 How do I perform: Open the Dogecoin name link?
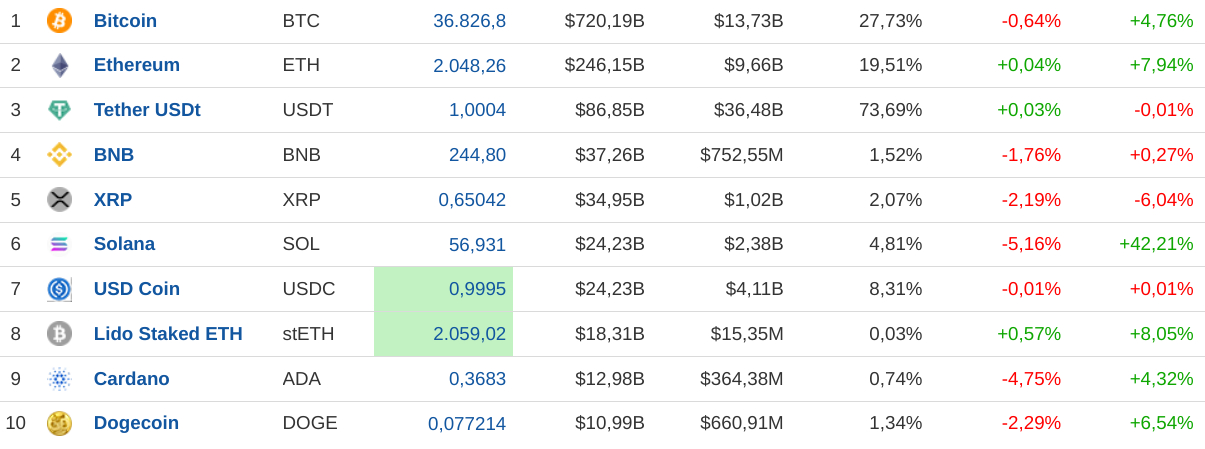pyautogui.click(x=136, y=423)
